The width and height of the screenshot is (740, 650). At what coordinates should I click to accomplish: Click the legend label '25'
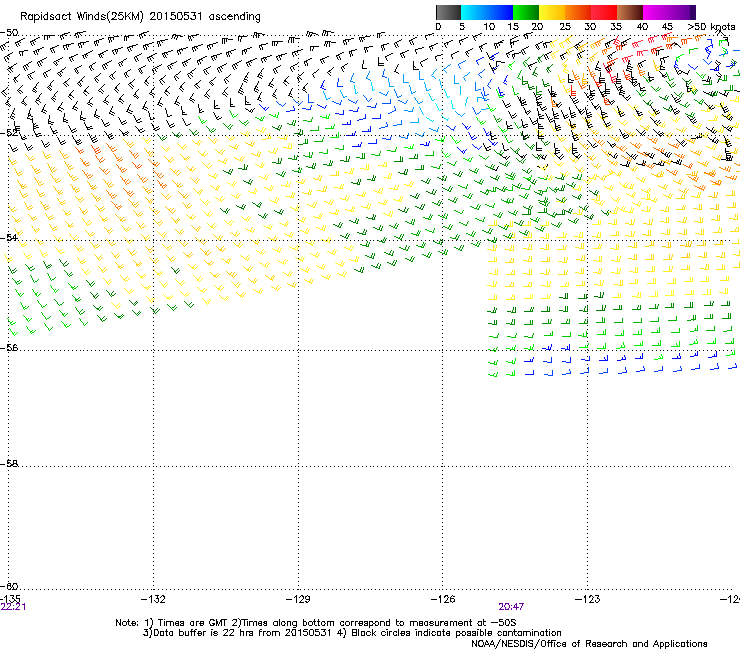[x=565, y=27]
